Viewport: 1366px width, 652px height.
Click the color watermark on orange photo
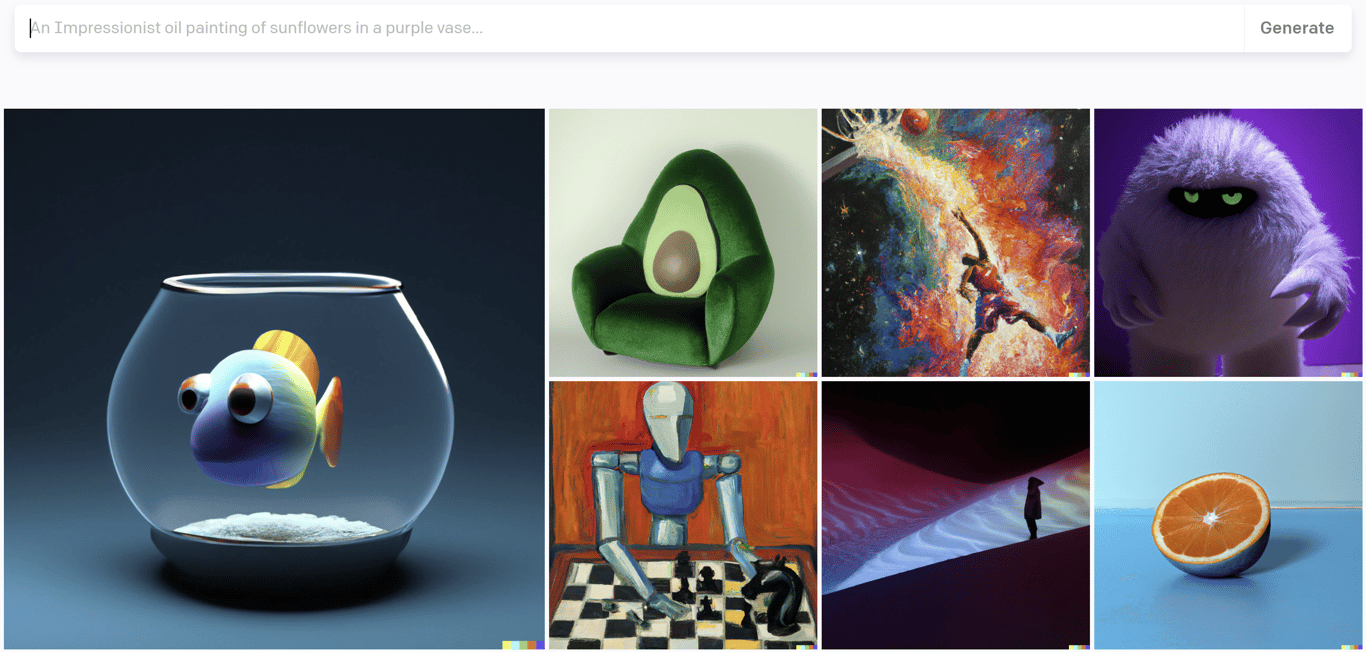tap(1352, 647)
